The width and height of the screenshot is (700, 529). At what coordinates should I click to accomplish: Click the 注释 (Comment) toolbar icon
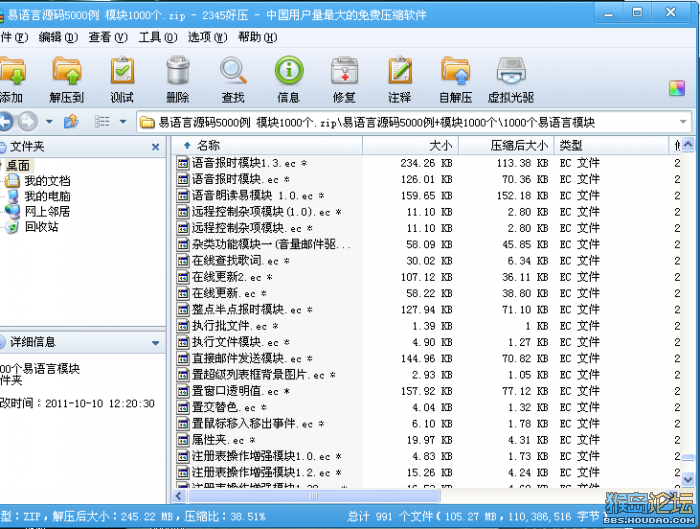pyautogui.click(x=400, y=71)
